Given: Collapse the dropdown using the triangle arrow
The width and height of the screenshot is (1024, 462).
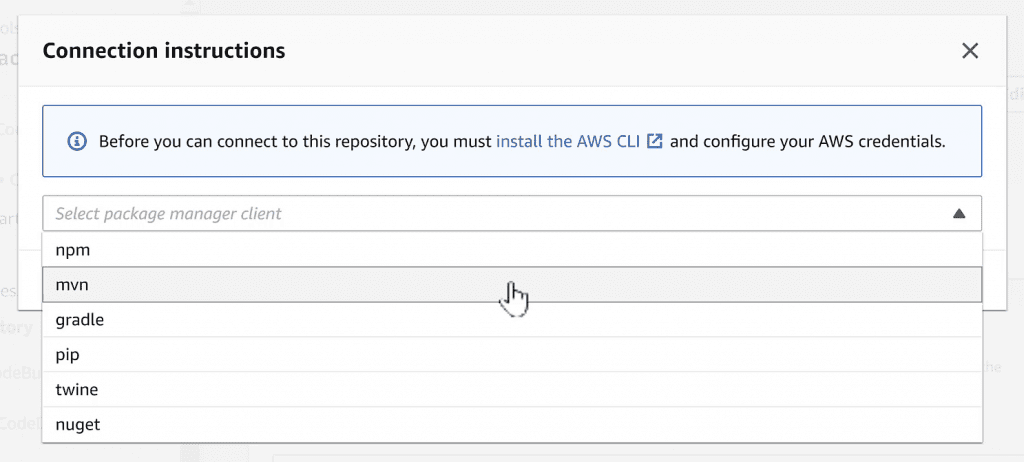Looking at the screenshot, I should point(959,213).
